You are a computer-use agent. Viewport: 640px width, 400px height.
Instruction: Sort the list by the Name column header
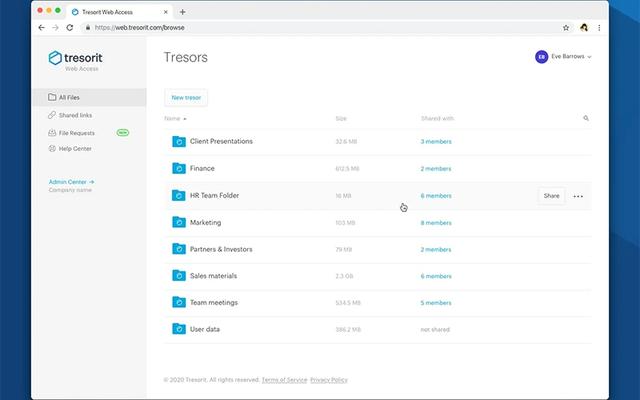pos(174,118)
